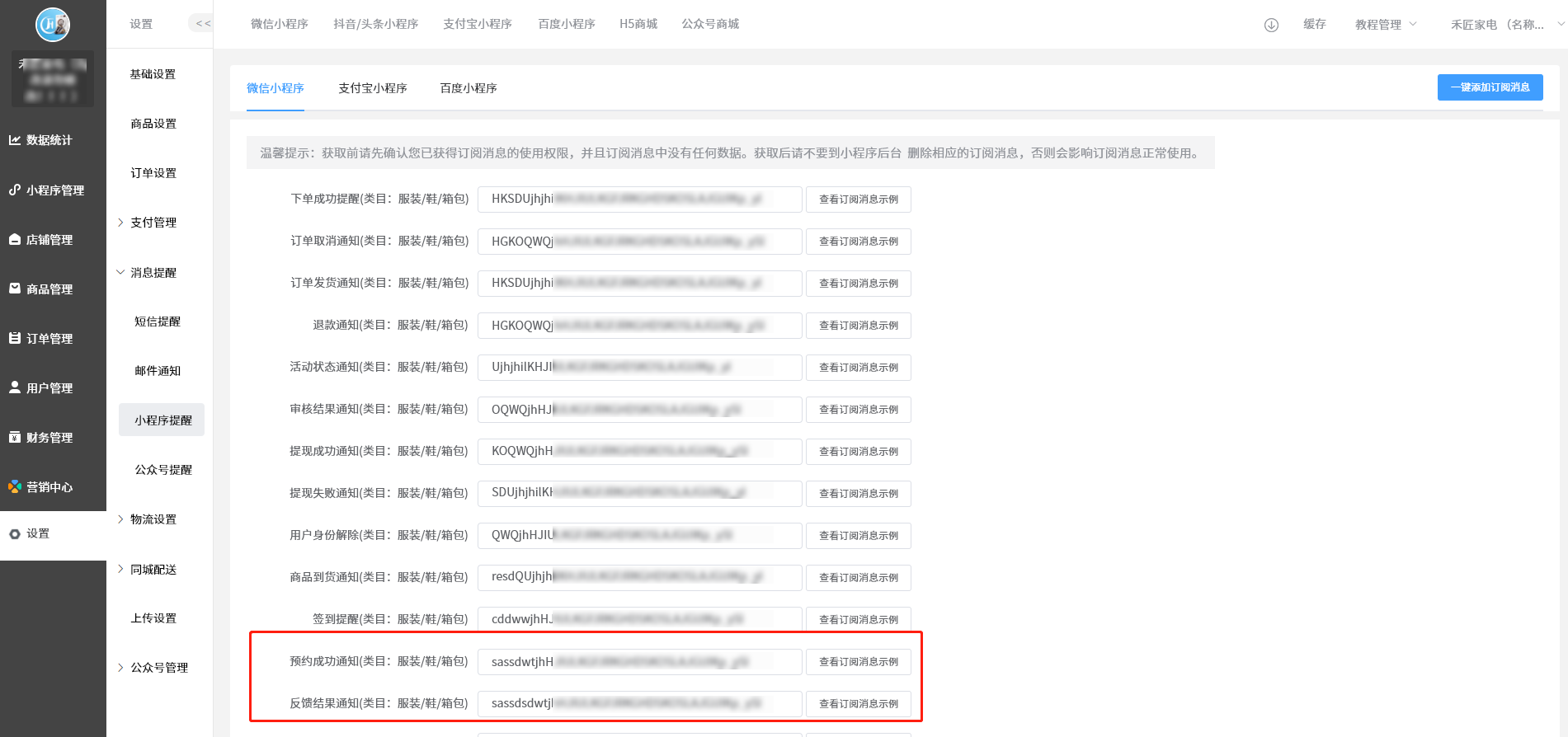Viewport: 1568px width, 737px height.
Task: Focus the 签到提醒 template ID field
Action: point(640,620)
